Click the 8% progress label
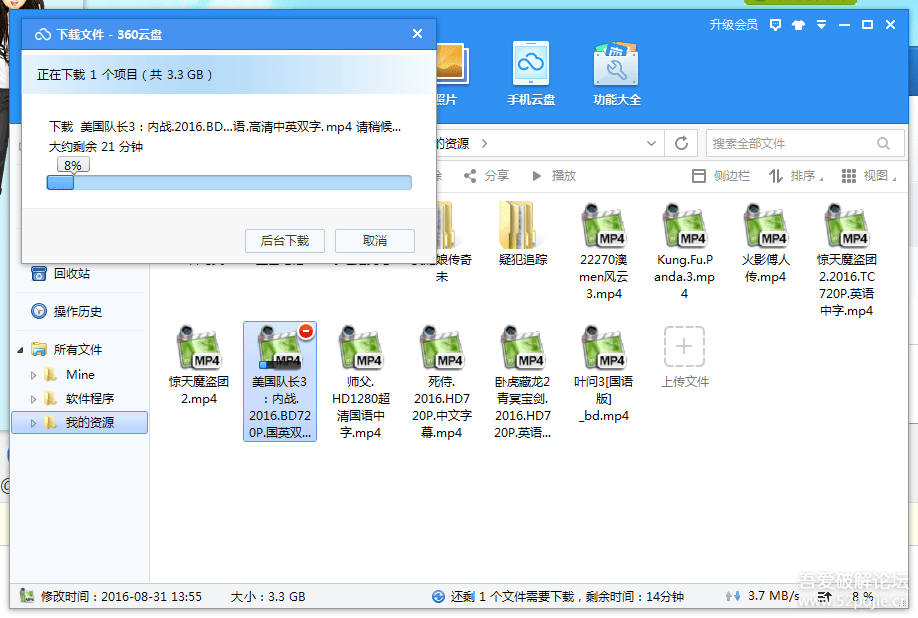Image resolution: width=918 pixels, height=618 pixels. (73, 165)
